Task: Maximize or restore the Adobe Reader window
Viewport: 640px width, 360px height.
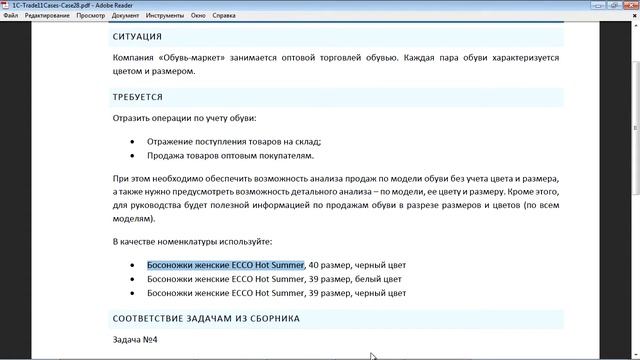Action: 613,5
